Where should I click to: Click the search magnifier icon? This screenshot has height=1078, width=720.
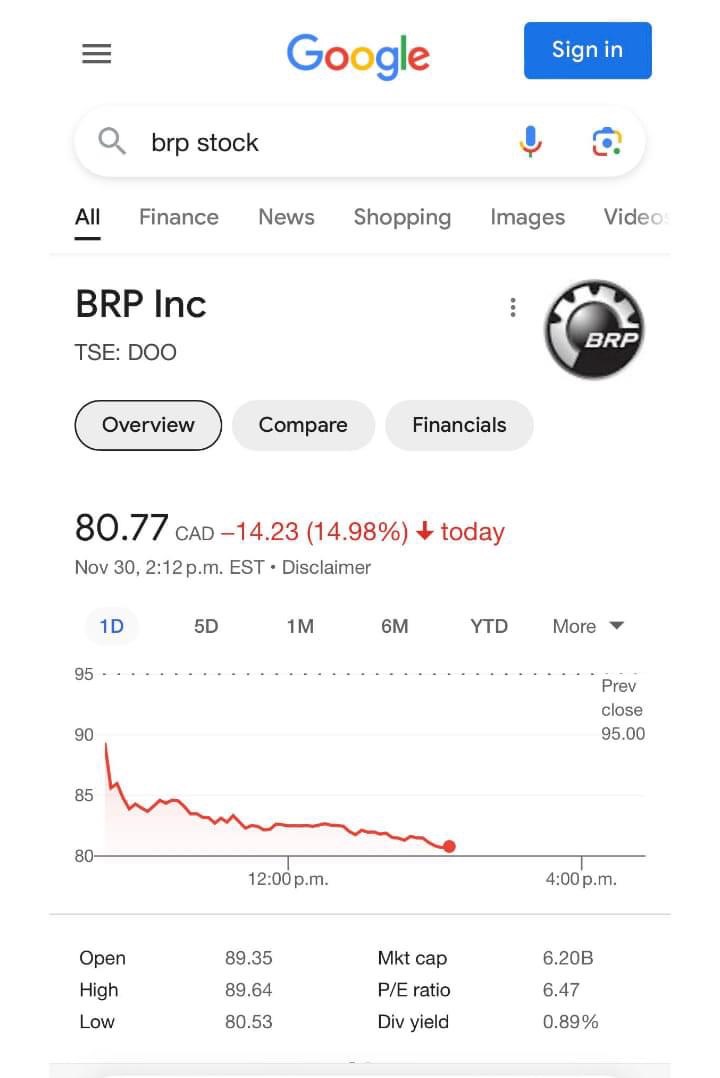(x=110, y=142)
